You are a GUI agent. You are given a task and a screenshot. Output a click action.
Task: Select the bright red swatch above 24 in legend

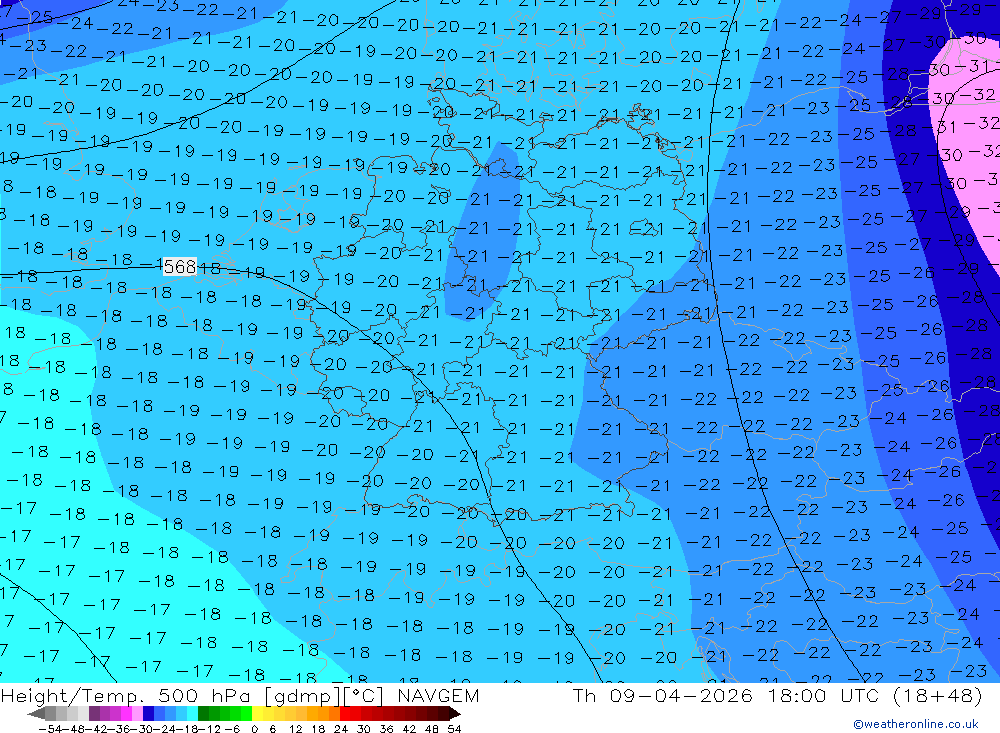coord(345,713)
